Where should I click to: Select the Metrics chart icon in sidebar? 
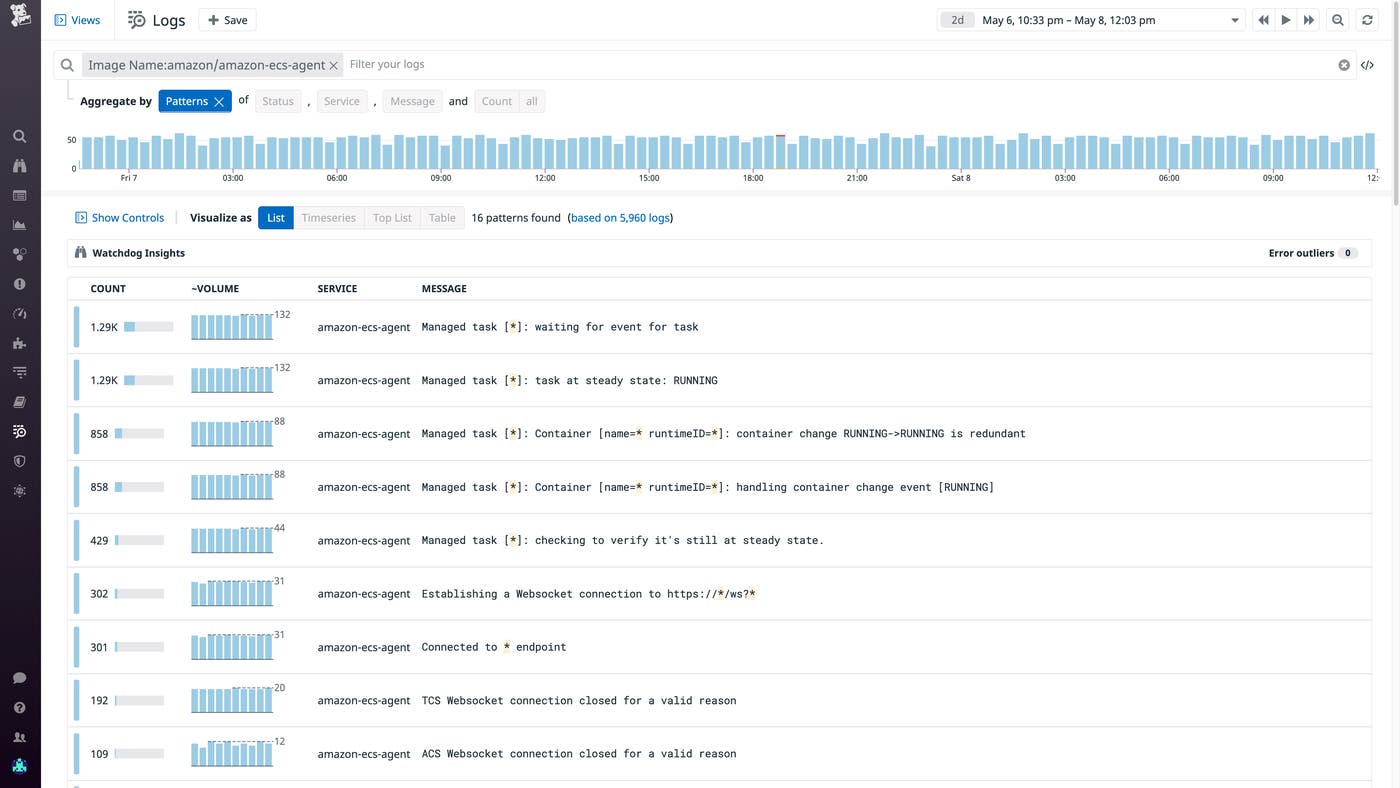point(19,225)
